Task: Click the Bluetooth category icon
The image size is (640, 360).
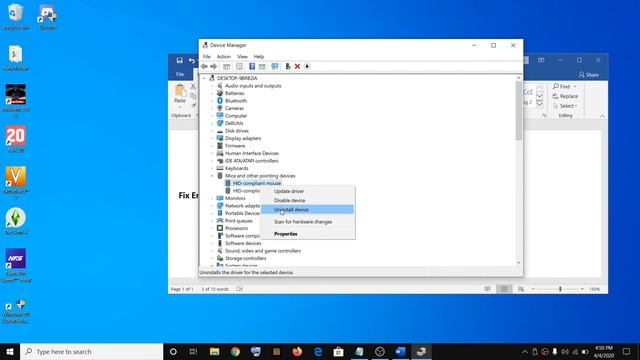Action: (x=220, y=101)
